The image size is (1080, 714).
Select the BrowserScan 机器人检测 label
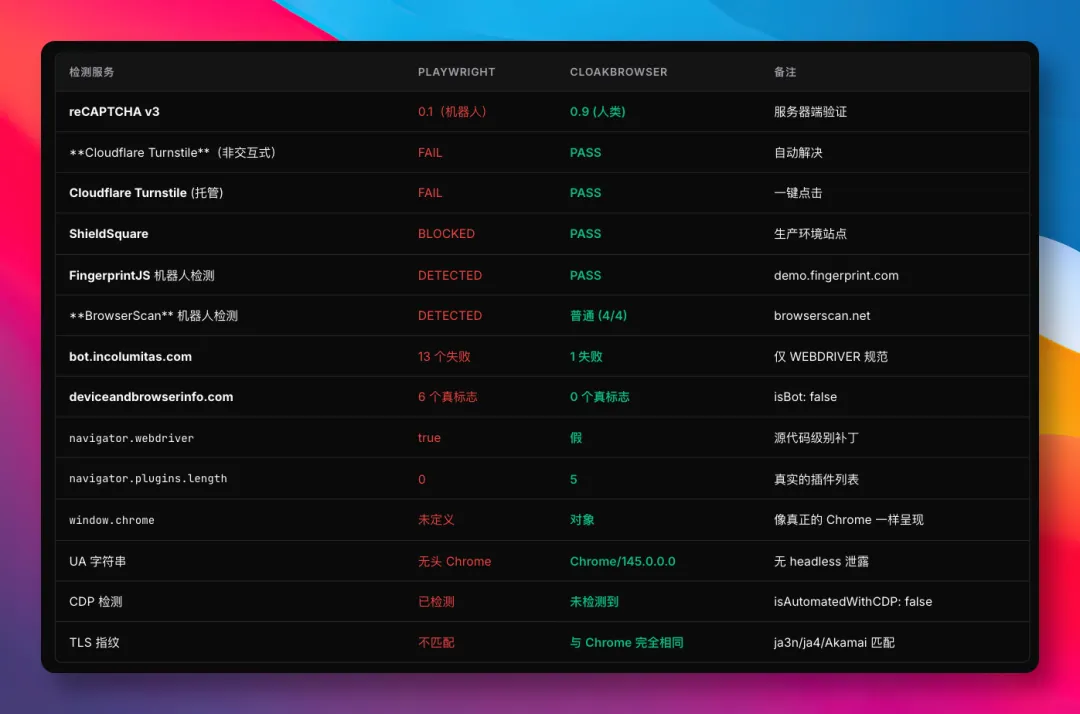[153, 315]
